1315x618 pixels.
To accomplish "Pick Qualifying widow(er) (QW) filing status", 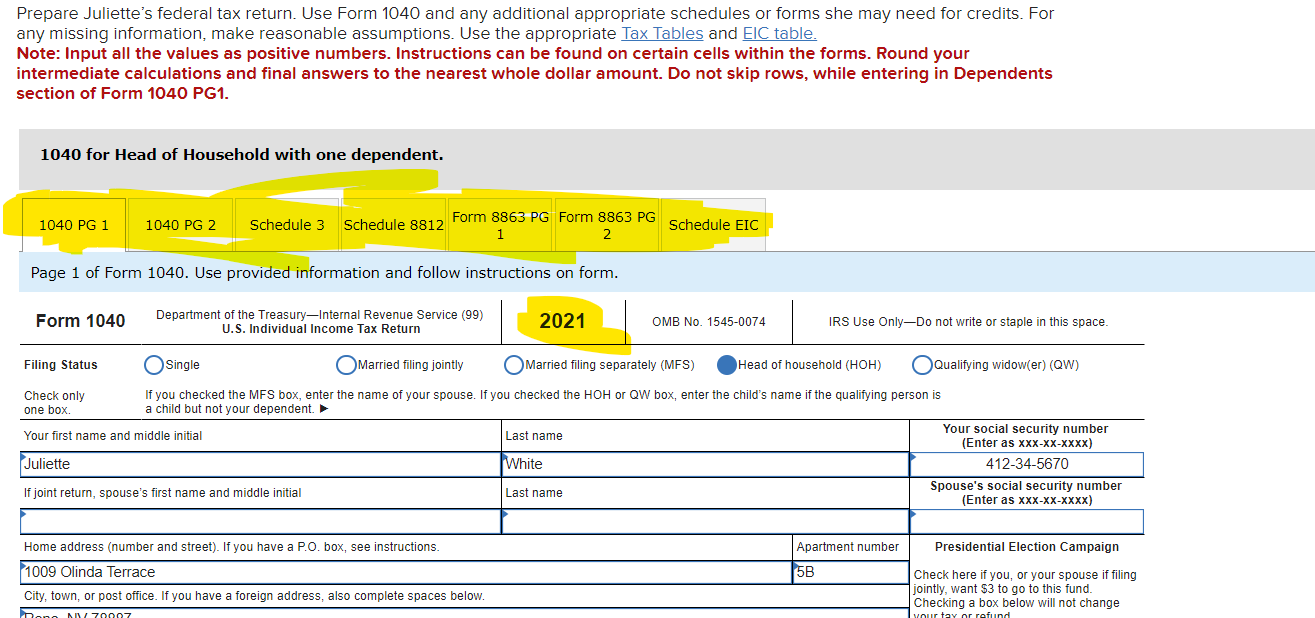I will point(922,365).
